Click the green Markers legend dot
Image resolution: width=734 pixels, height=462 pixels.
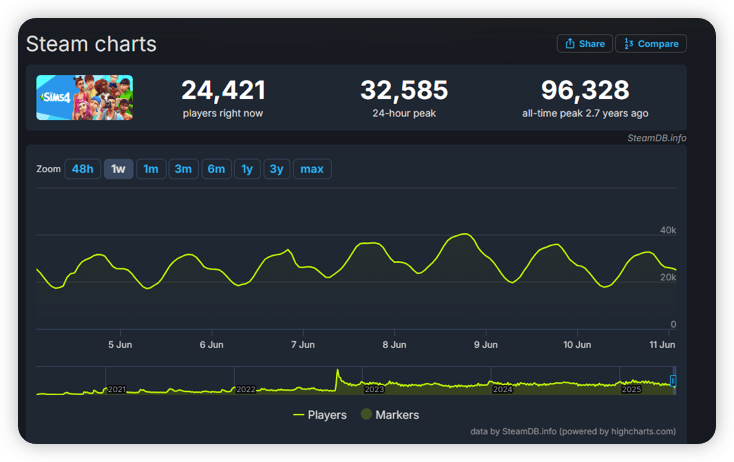click(367, 414)
